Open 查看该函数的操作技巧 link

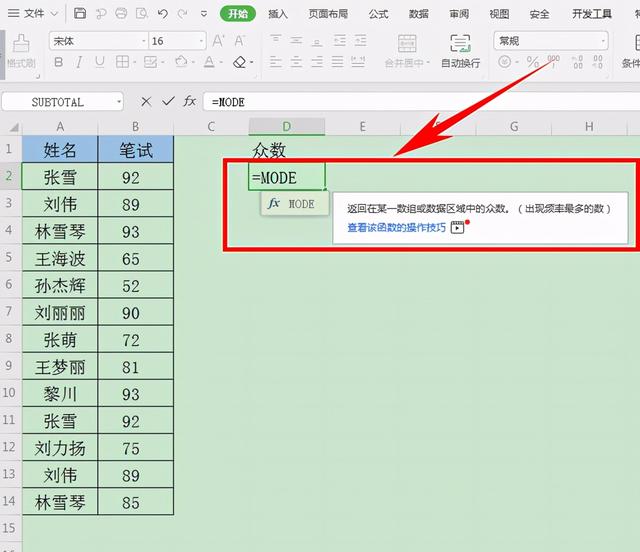point(396,227)
